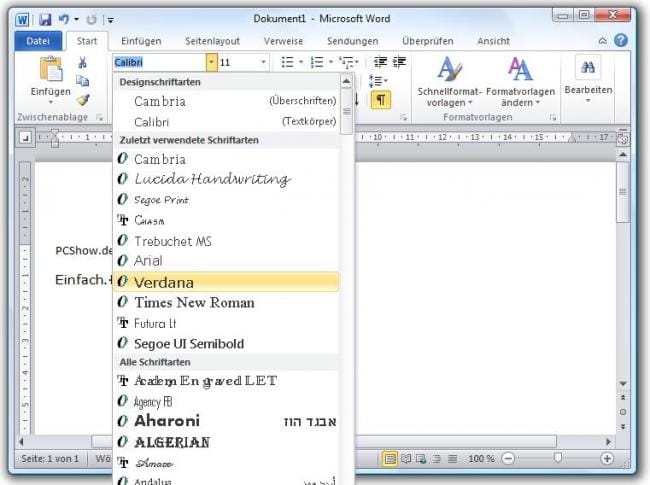
Task: Click into the Calibri font name field
Action: pos(159,62)
